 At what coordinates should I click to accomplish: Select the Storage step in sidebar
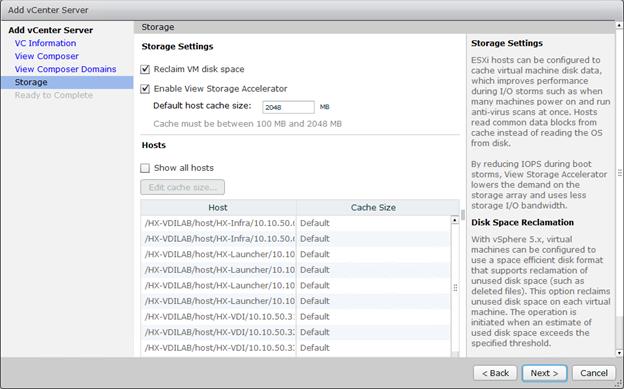coord(67,82)
